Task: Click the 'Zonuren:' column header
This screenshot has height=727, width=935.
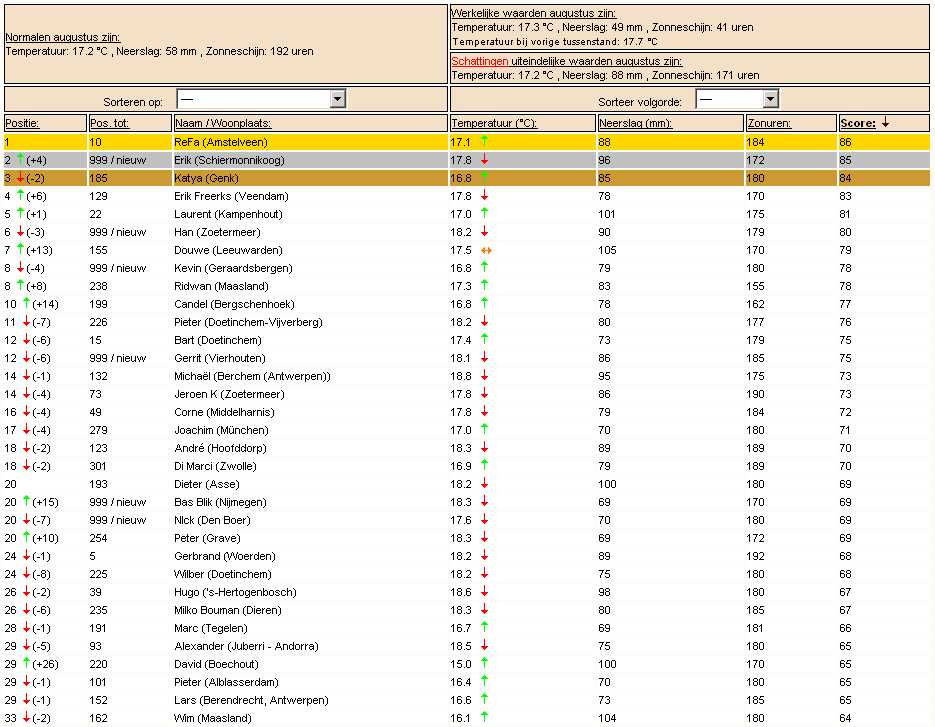Action: pyautogui.click(x=769, y=123)
